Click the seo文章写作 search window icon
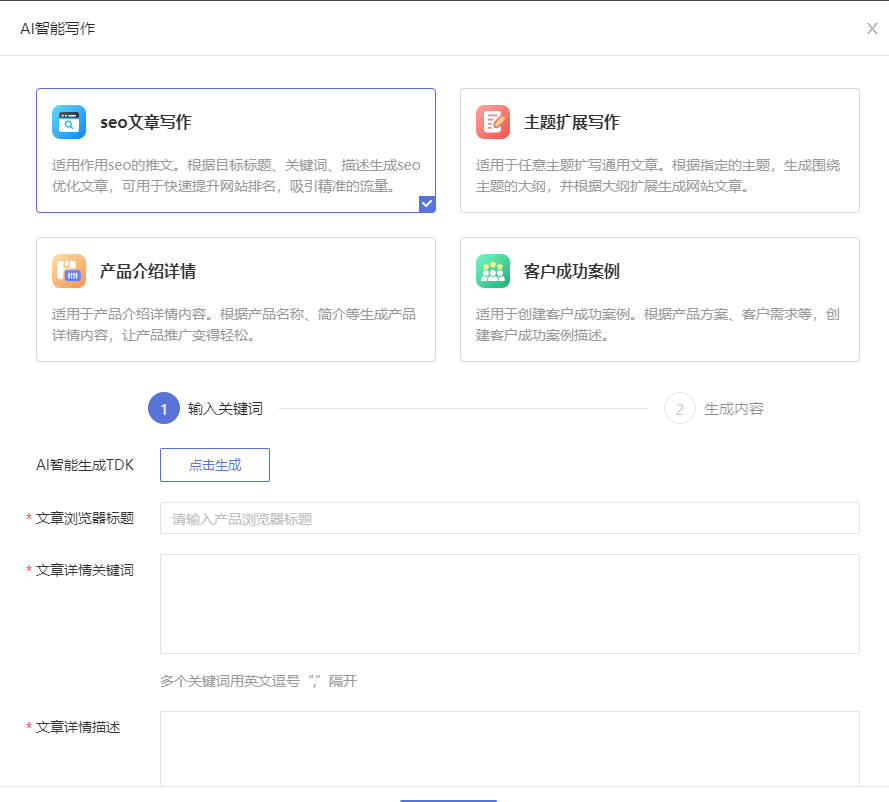Viewport: 889px width, 802px height. coord(69,122)
